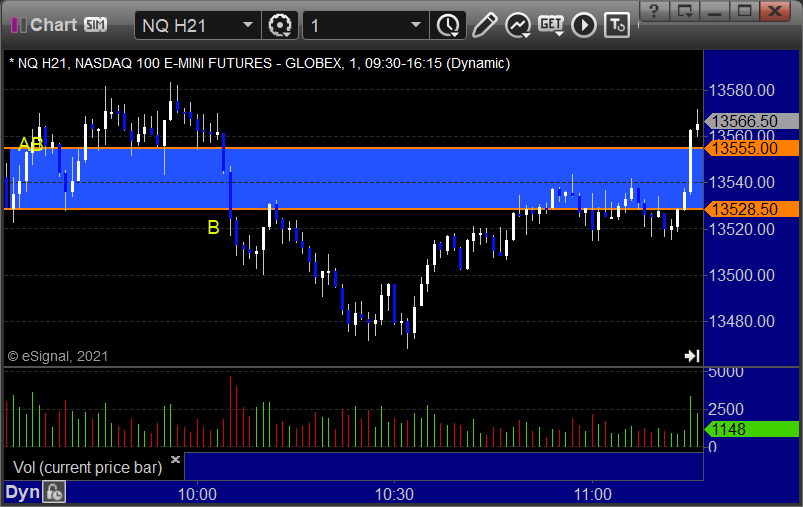Click the 10:00 time axis label
The width and height of the screenshot is (803, 507).
(197, 494)
